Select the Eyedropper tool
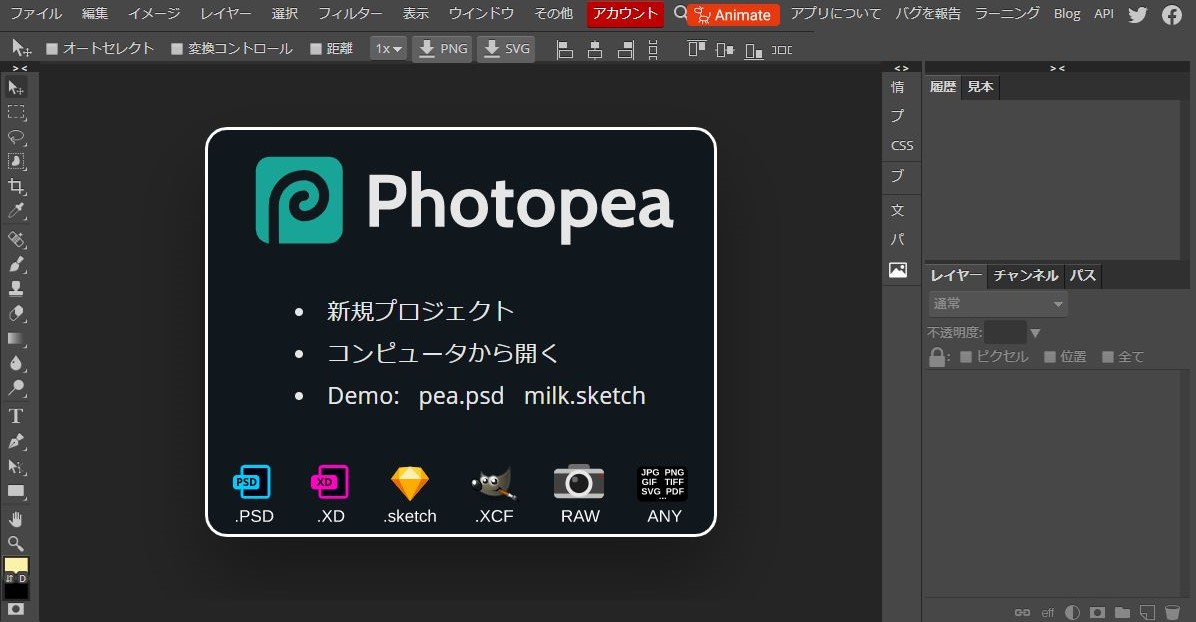The image size is (1196, 622). pyautogui.click(x=16, y=211)
